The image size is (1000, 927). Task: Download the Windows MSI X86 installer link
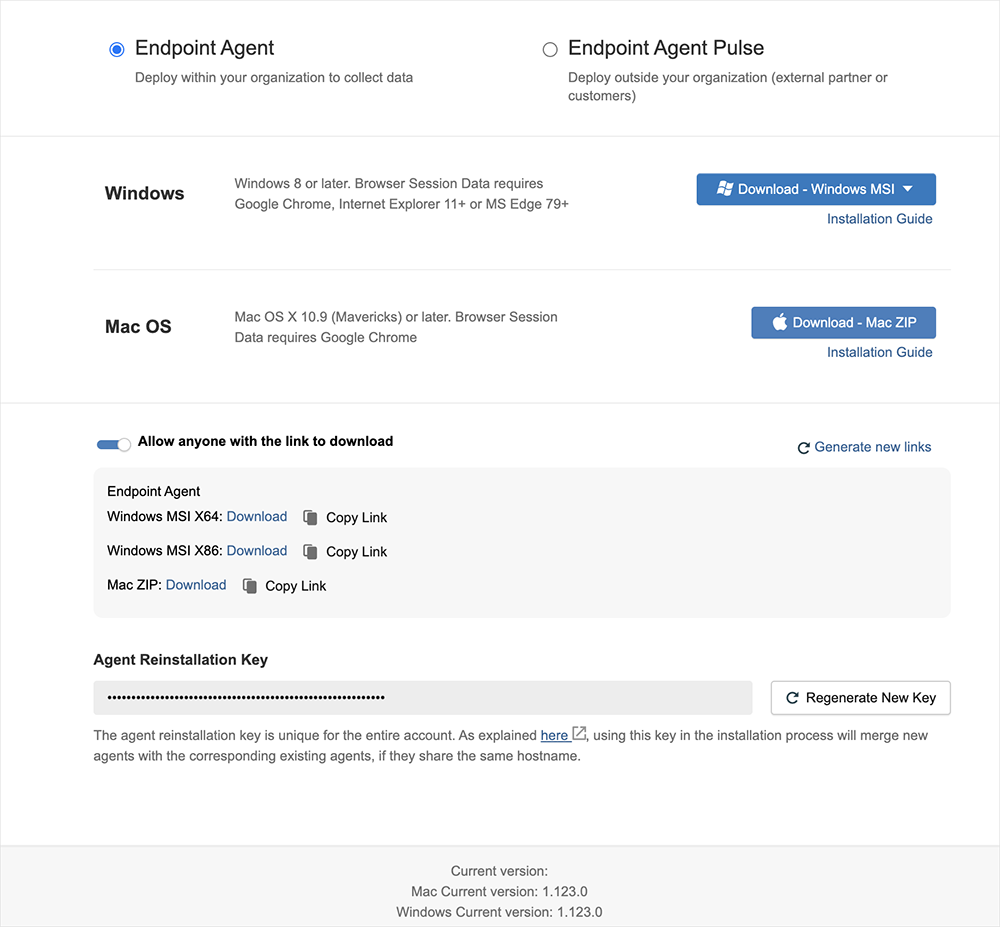257,551
